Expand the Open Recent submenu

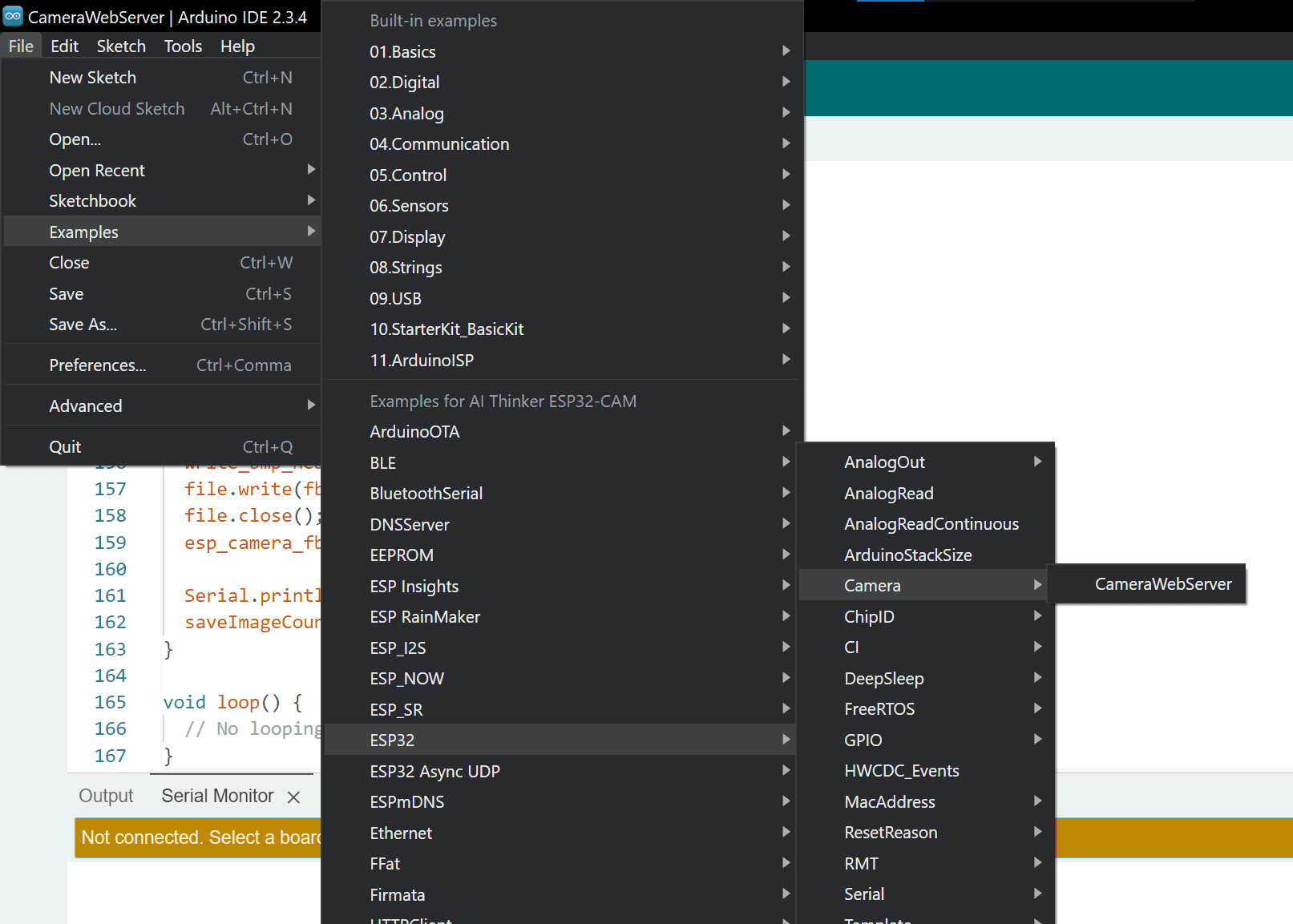point(97,171)
